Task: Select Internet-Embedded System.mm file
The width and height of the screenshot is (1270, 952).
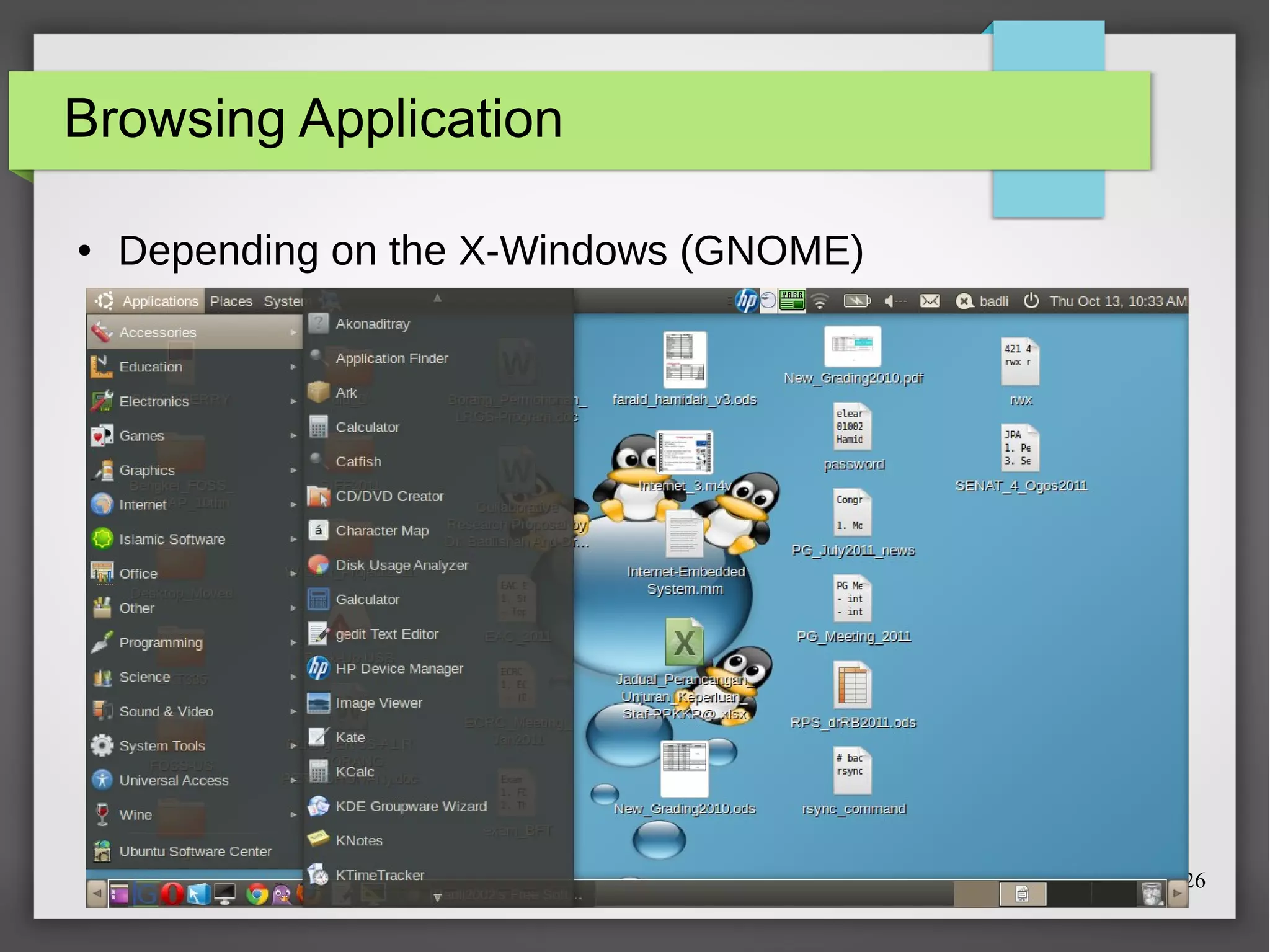Action: (x=685, y=553)
